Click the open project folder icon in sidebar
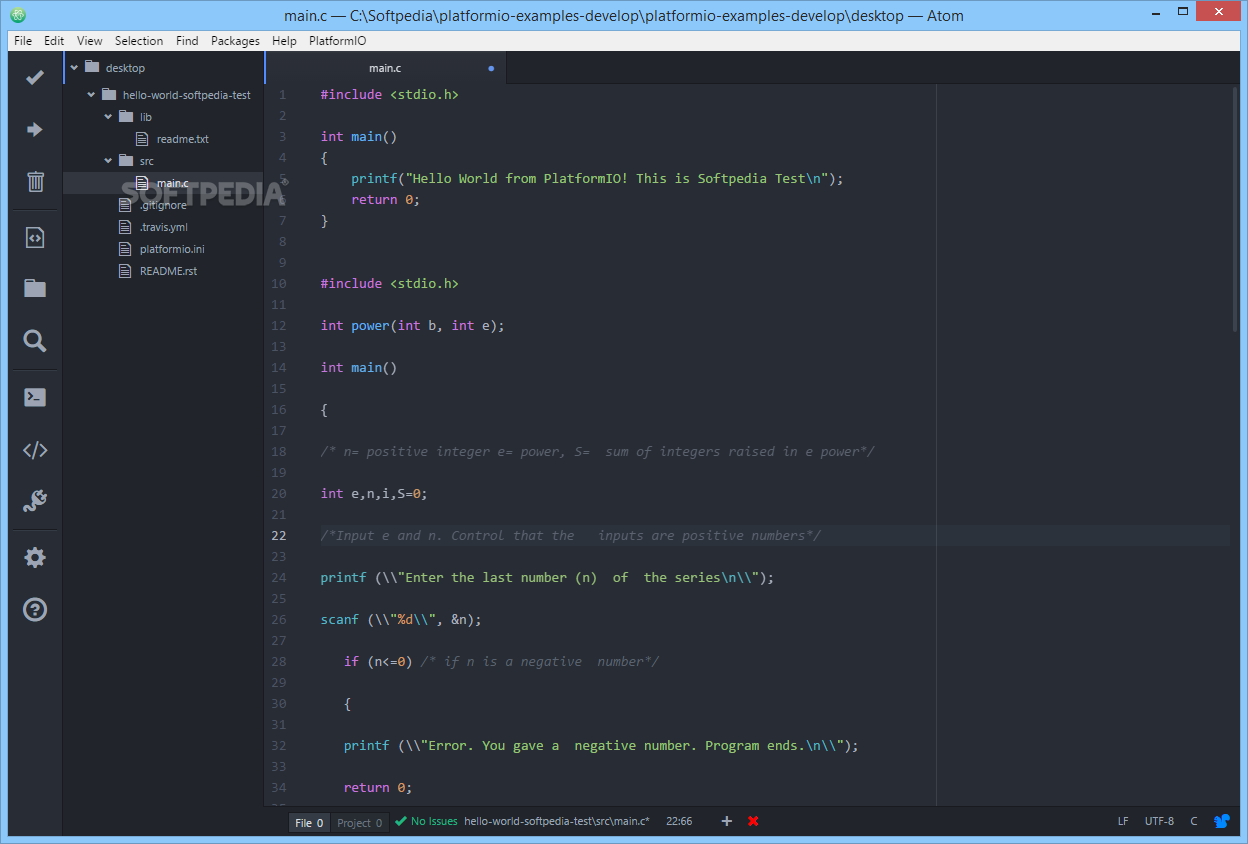Image resolution: width=1248 pixels, height=844 pixels. [35, 289]
